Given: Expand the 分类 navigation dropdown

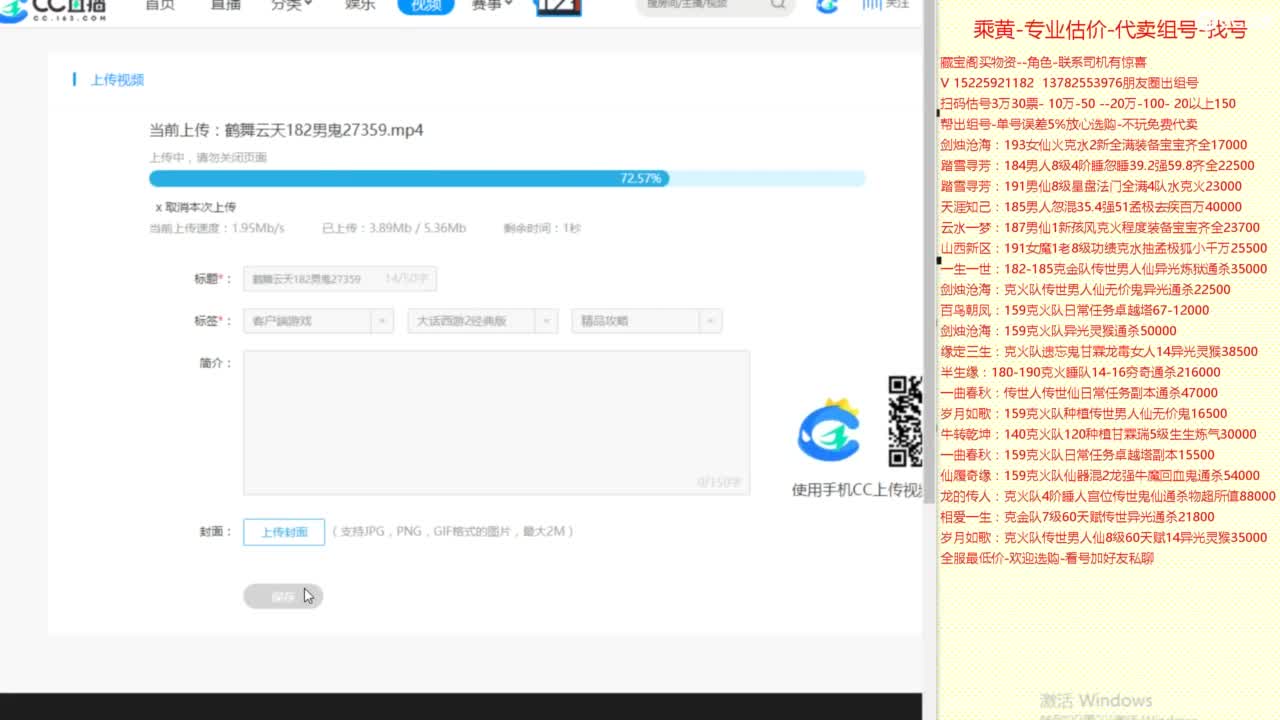Looking at the screenshot, I should (292, 5).
